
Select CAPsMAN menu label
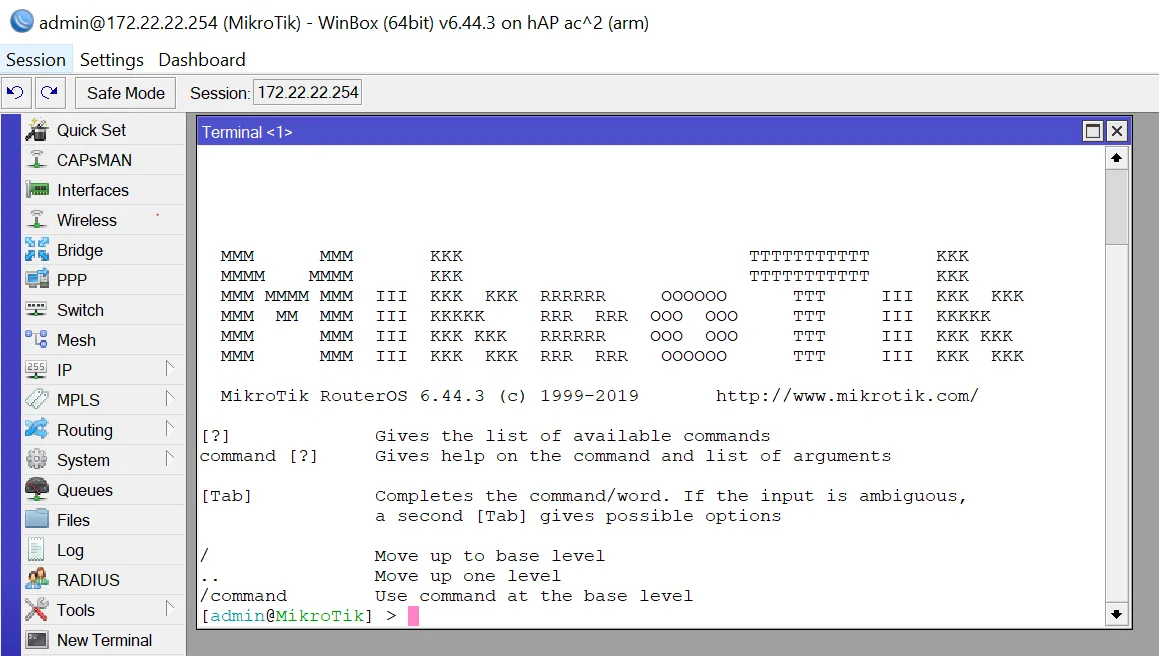click(x=94, y=160)
